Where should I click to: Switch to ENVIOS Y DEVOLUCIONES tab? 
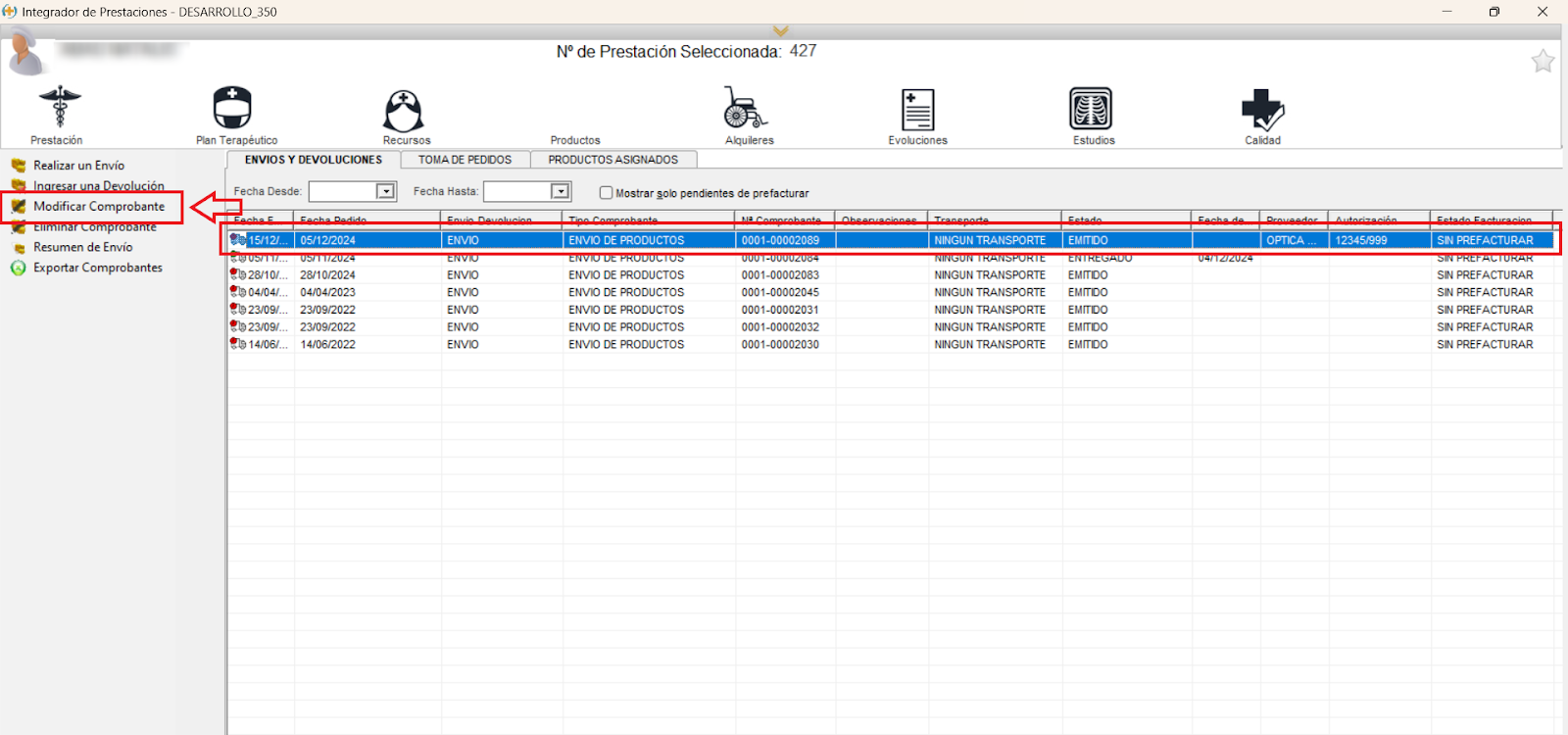click(x=314, y=160)
